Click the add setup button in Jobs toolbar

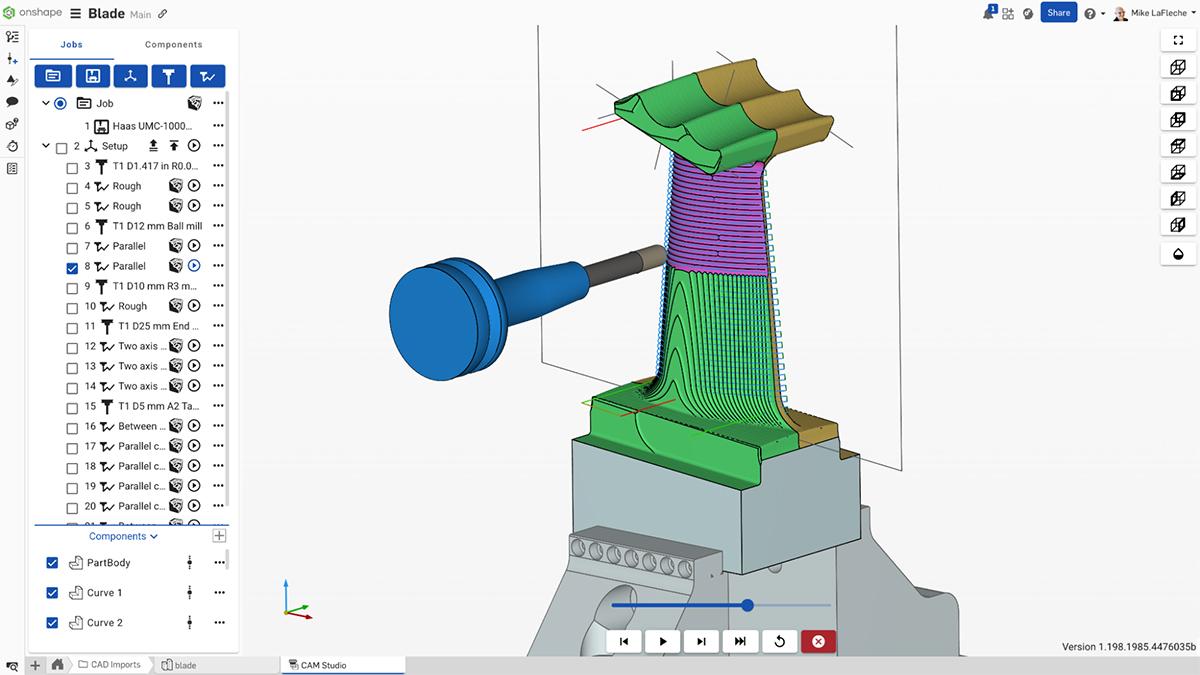(x=130, y=76)
